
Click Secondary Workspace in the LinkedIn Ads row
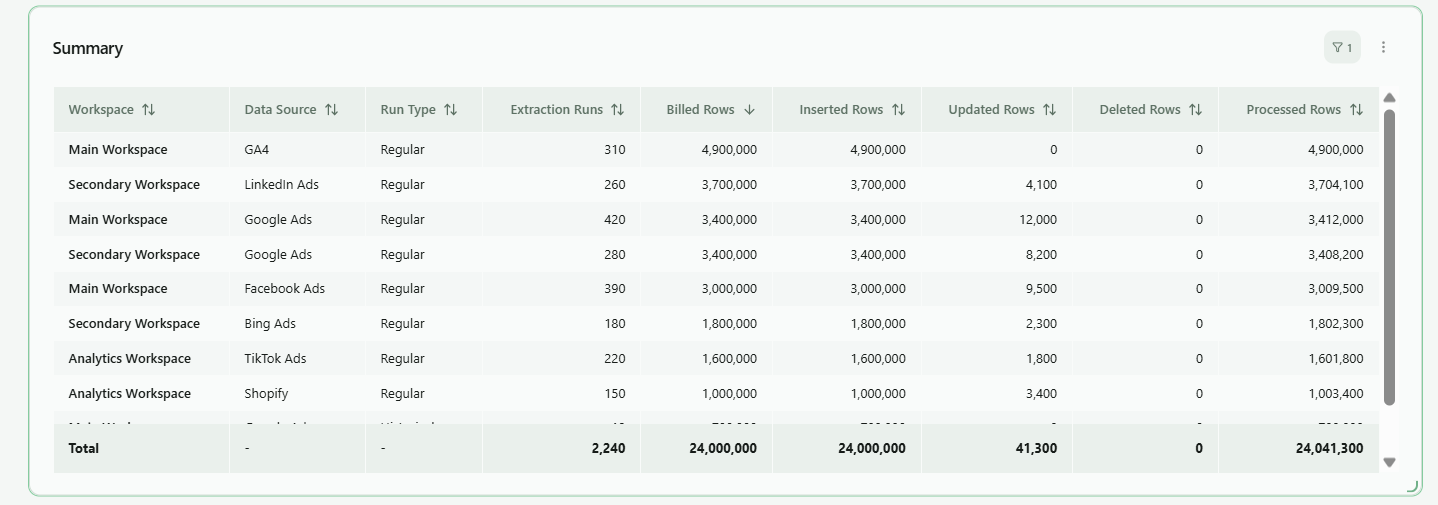click(x=134, y=185)
